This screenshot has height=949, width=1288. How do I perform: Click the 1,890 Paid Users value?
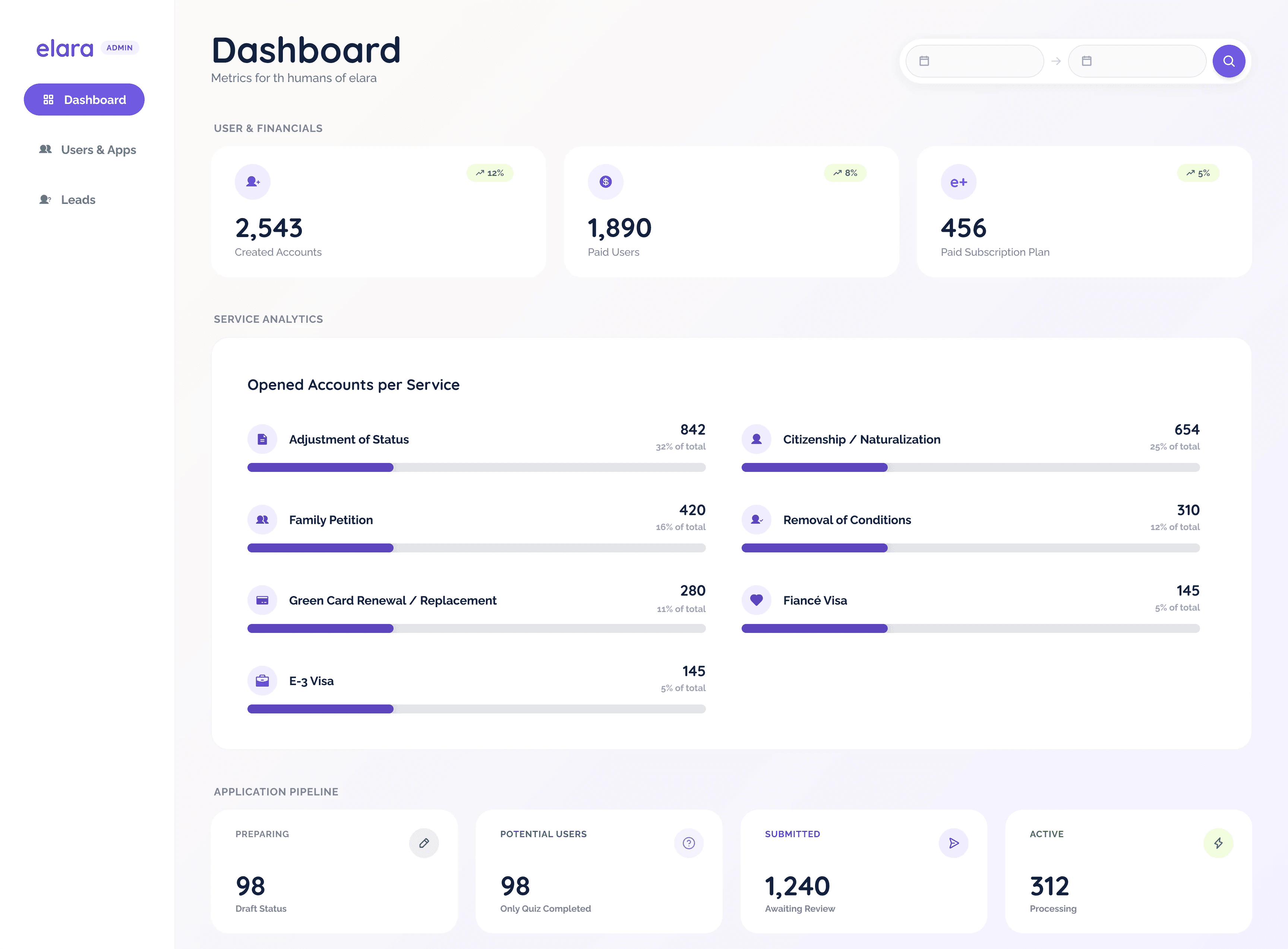[x=620, y=228]
